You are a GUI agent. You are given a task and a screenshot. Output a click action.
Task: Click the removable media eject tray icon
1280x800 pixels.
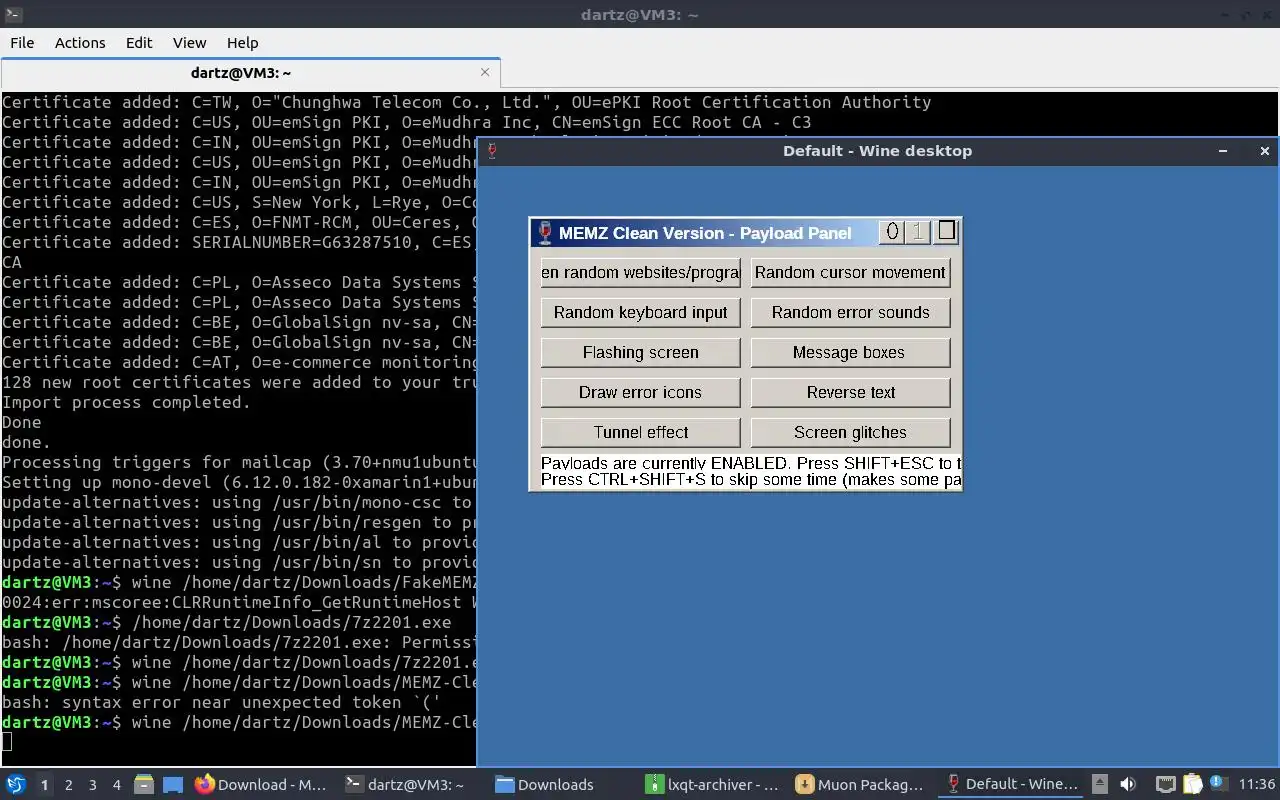pos(1099,785)
